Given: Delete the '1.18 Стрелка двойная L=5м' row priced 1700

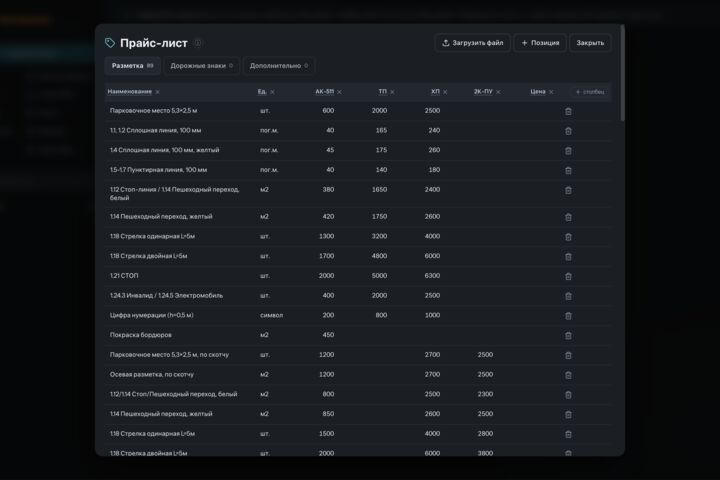Looking at the screenshot, I should click(568, 257).
